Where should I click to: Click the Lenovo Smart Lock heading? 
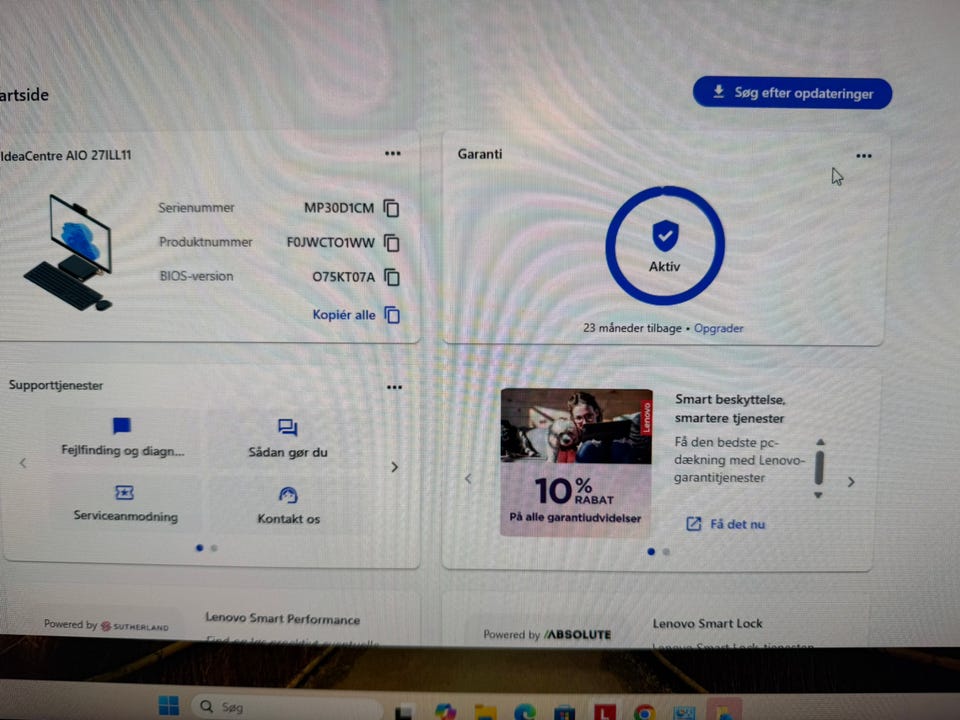pyautogui.click(x=707, y=623)
